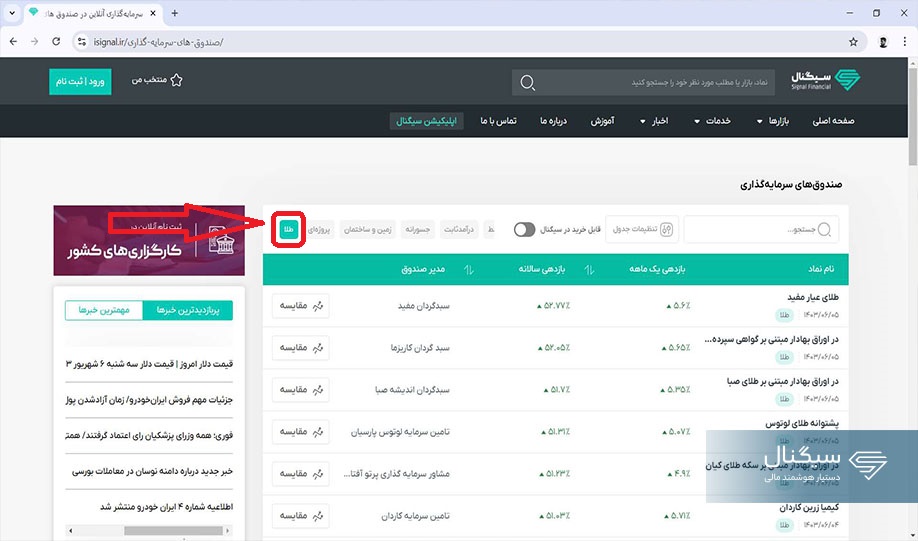Open آموزش in the nav bar

click(x=602, y=121)
